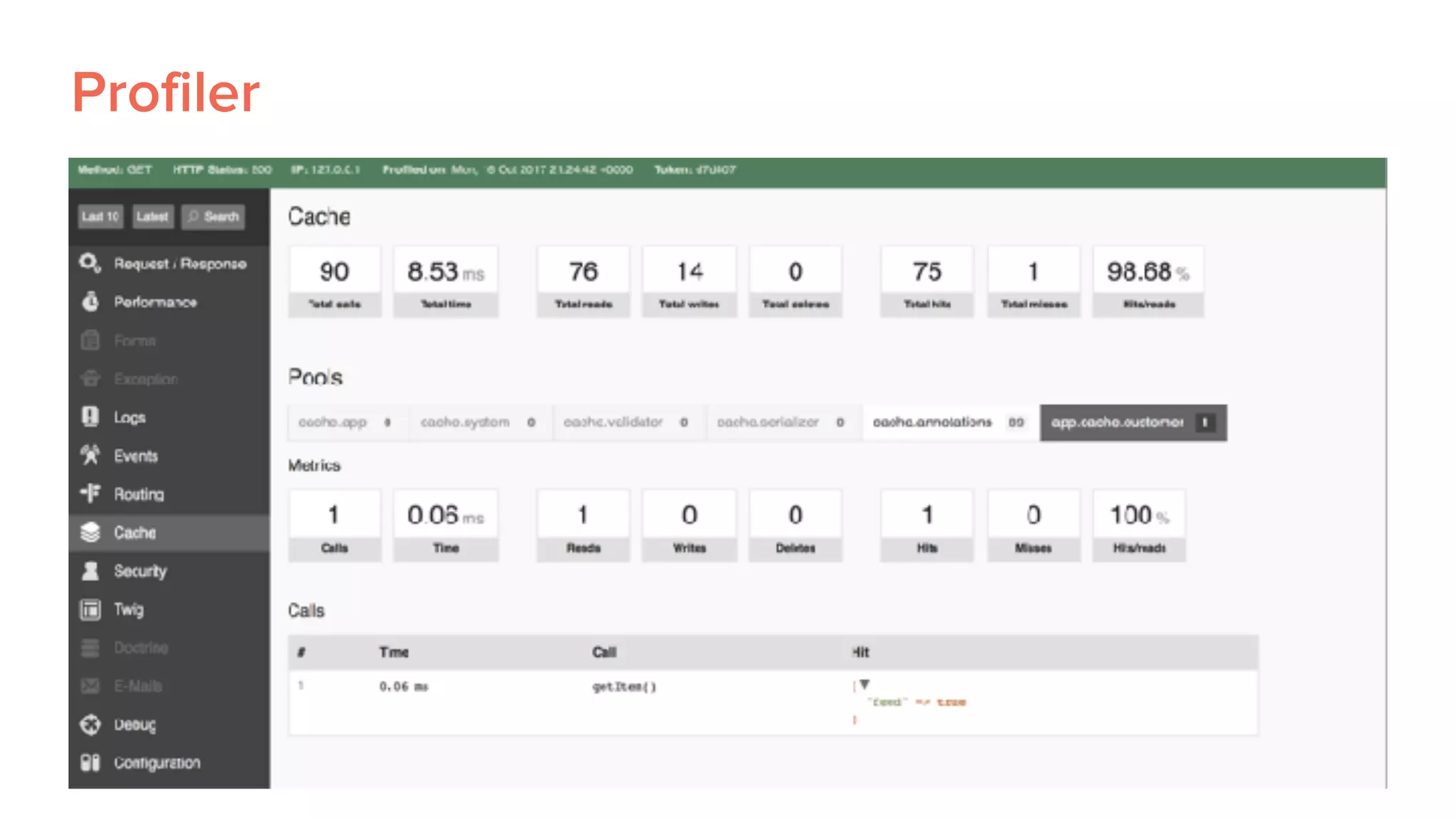Open the Debug panel
The image size is (1456, 819).
[169, 724]
